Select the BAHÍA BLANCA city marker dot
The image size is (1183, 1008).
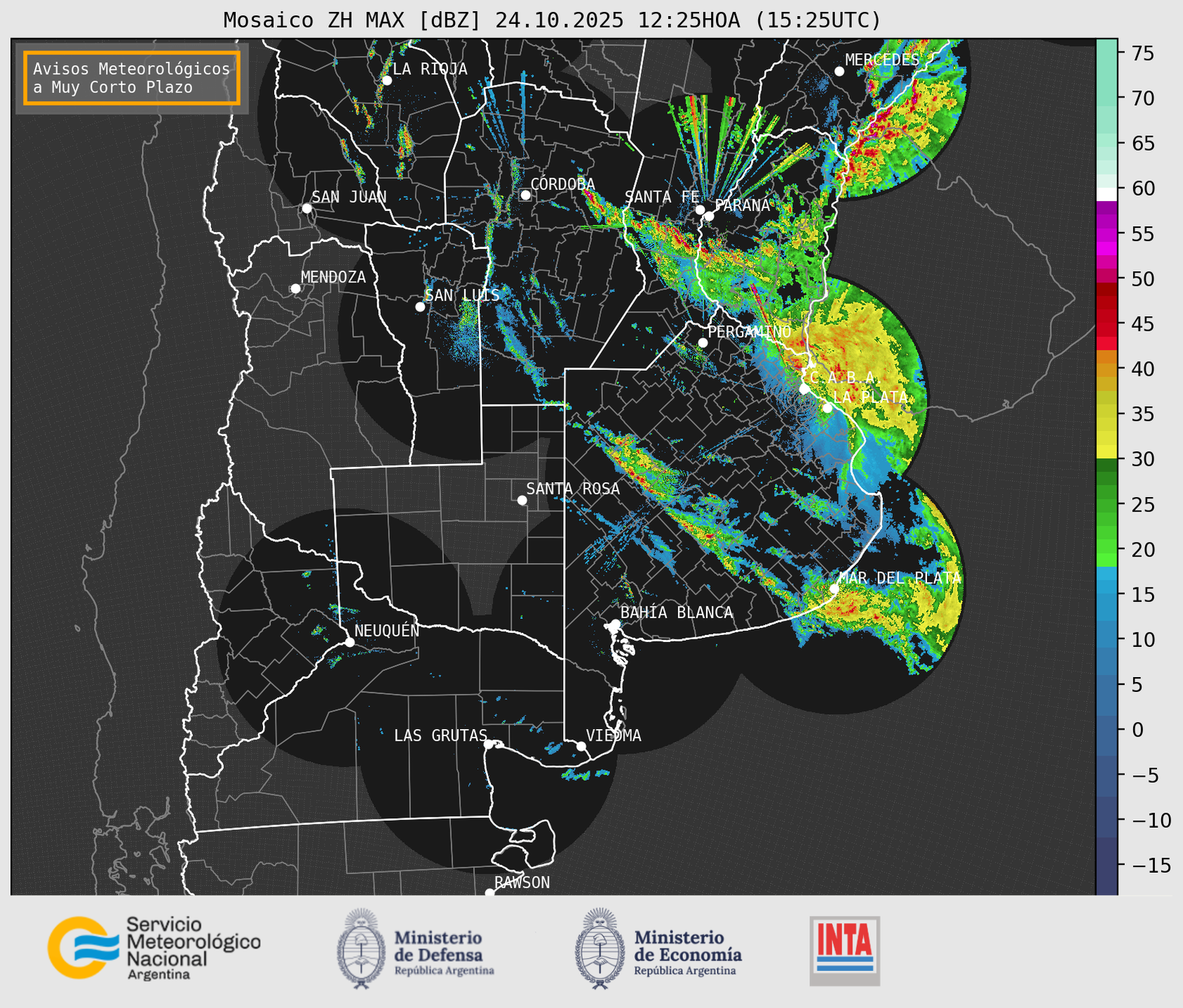point(615,624)
